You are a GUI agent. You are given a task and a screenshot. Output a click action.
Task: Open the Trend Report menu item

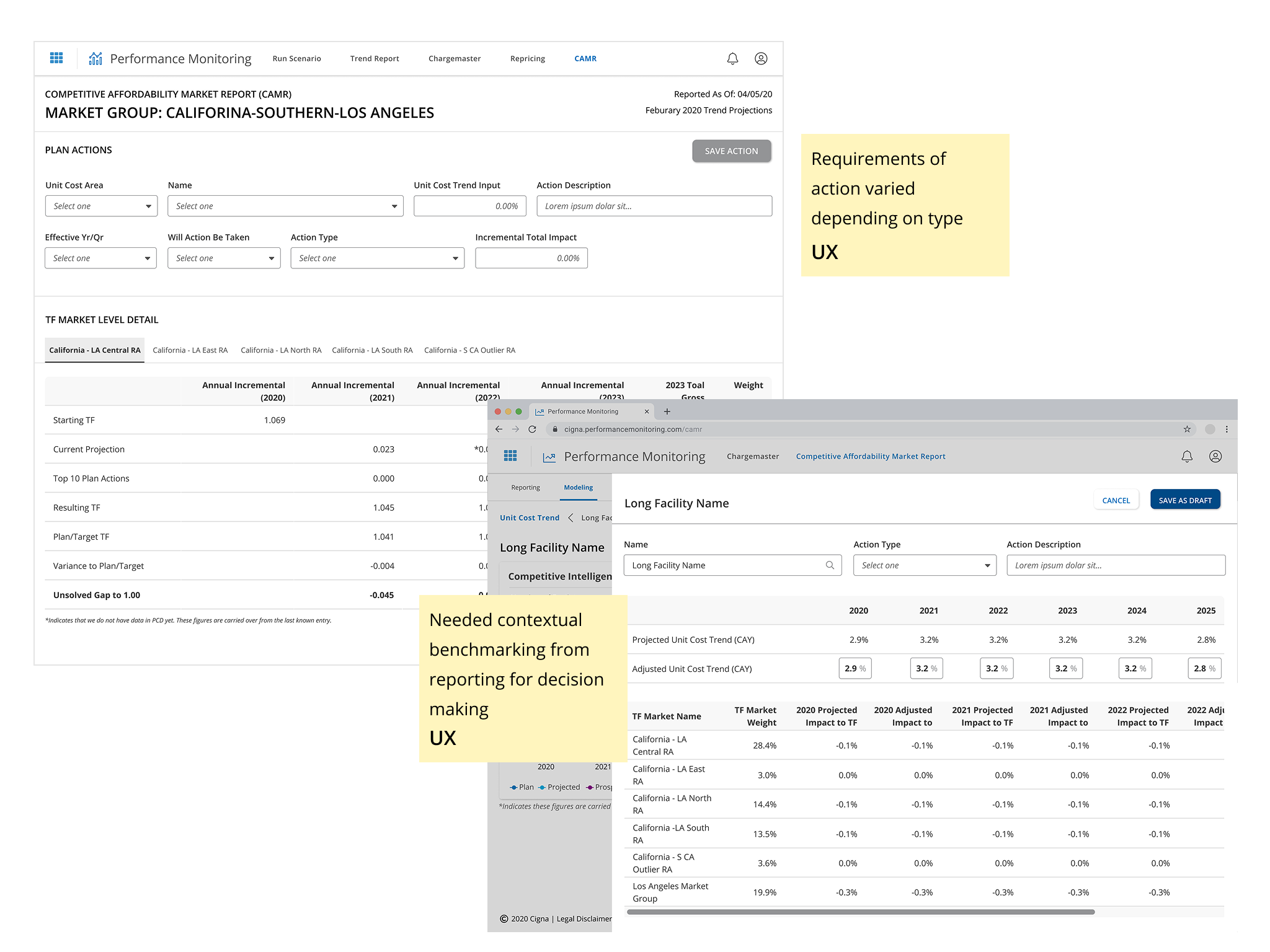click(x=375, y=59)
